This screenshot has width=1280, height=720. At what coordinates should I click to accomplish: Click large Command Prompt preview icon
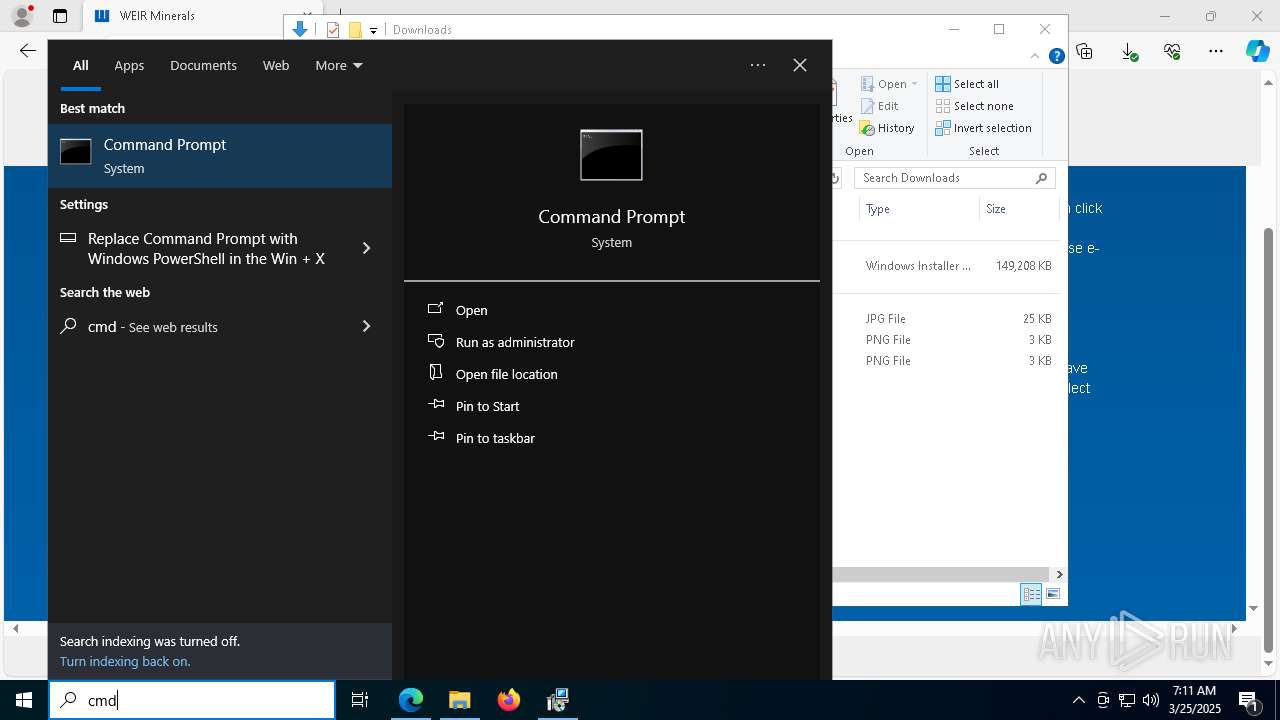tap(611, 155)
